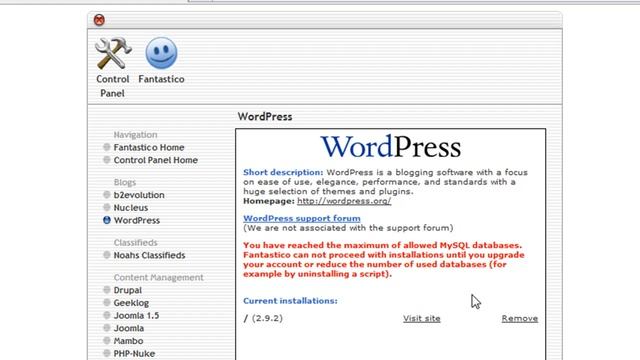Click the bullet icon beside b2evolution
This screenshot has width=640, height=360.
coord(107,195)
